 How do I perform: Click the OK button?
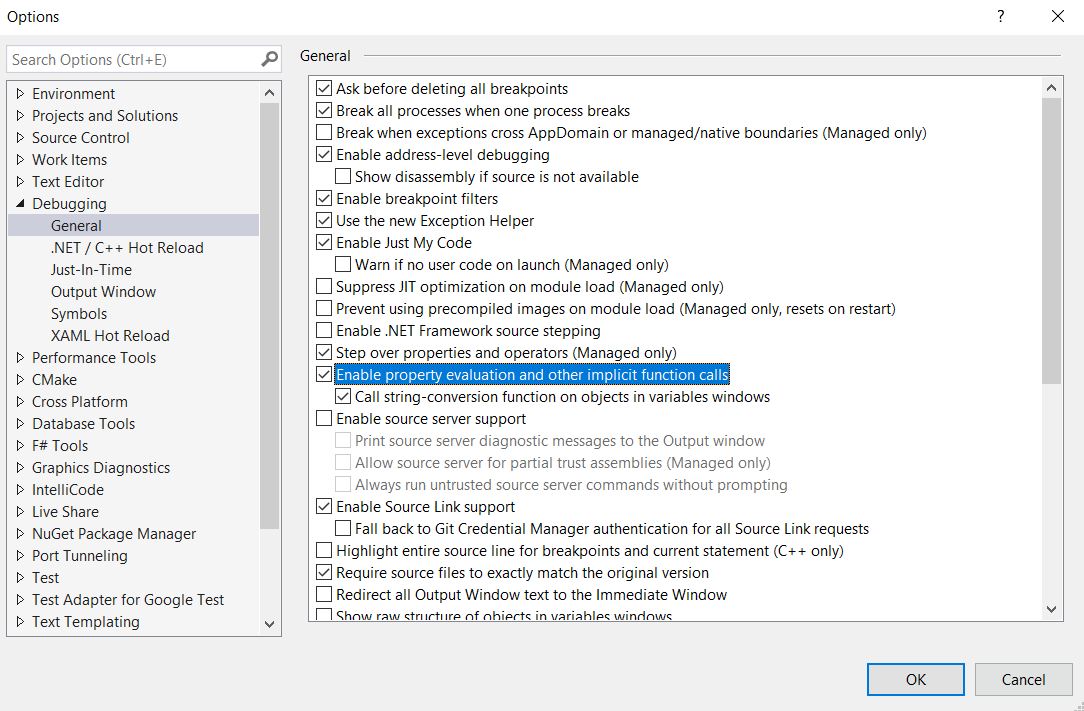point(915,680)
